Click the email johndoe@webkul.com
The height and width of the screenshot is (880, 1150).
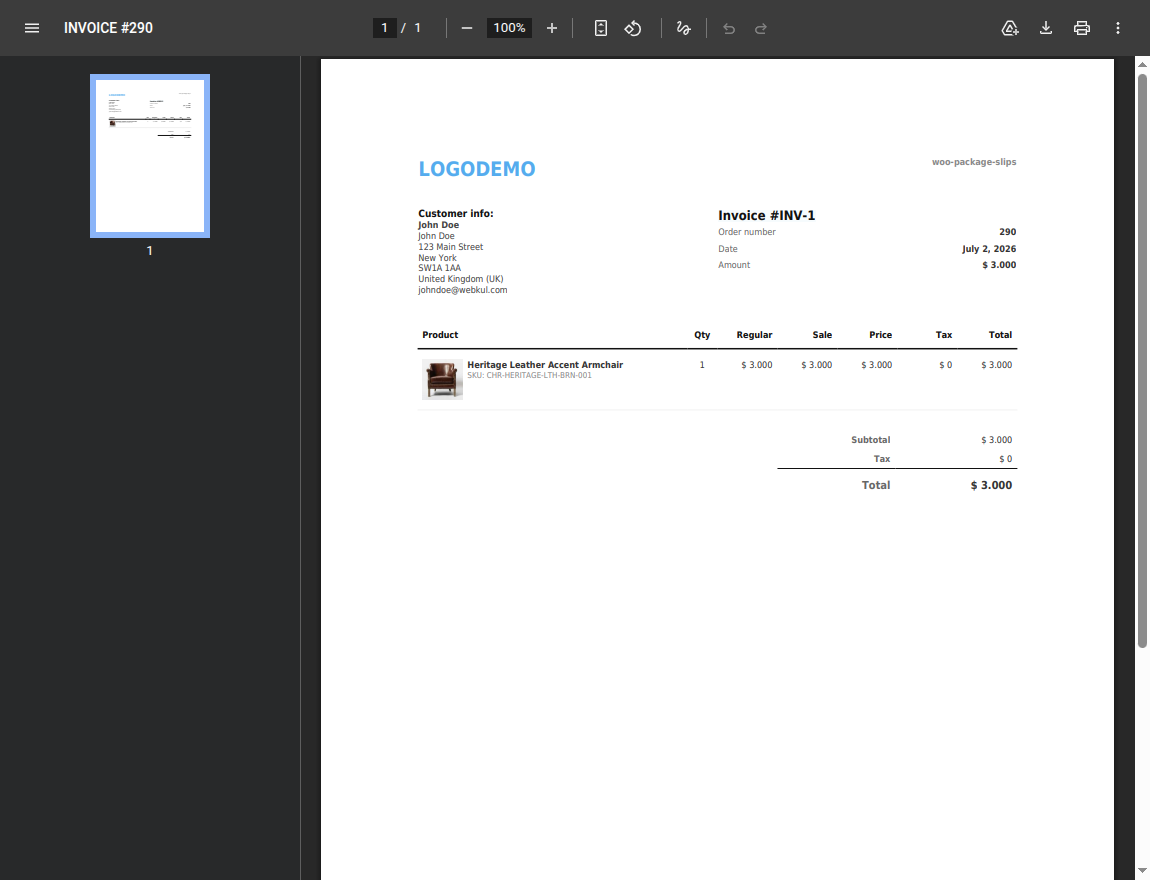463,290
